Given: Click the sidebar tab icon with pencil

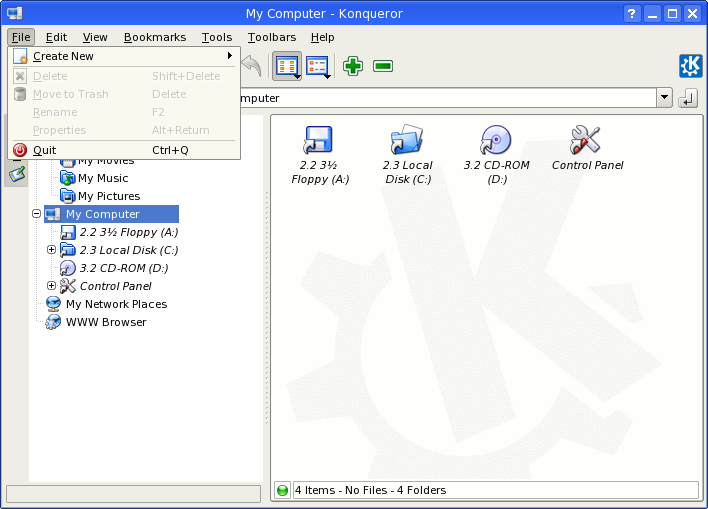Looking at the screenshot, I should (17, 174).
